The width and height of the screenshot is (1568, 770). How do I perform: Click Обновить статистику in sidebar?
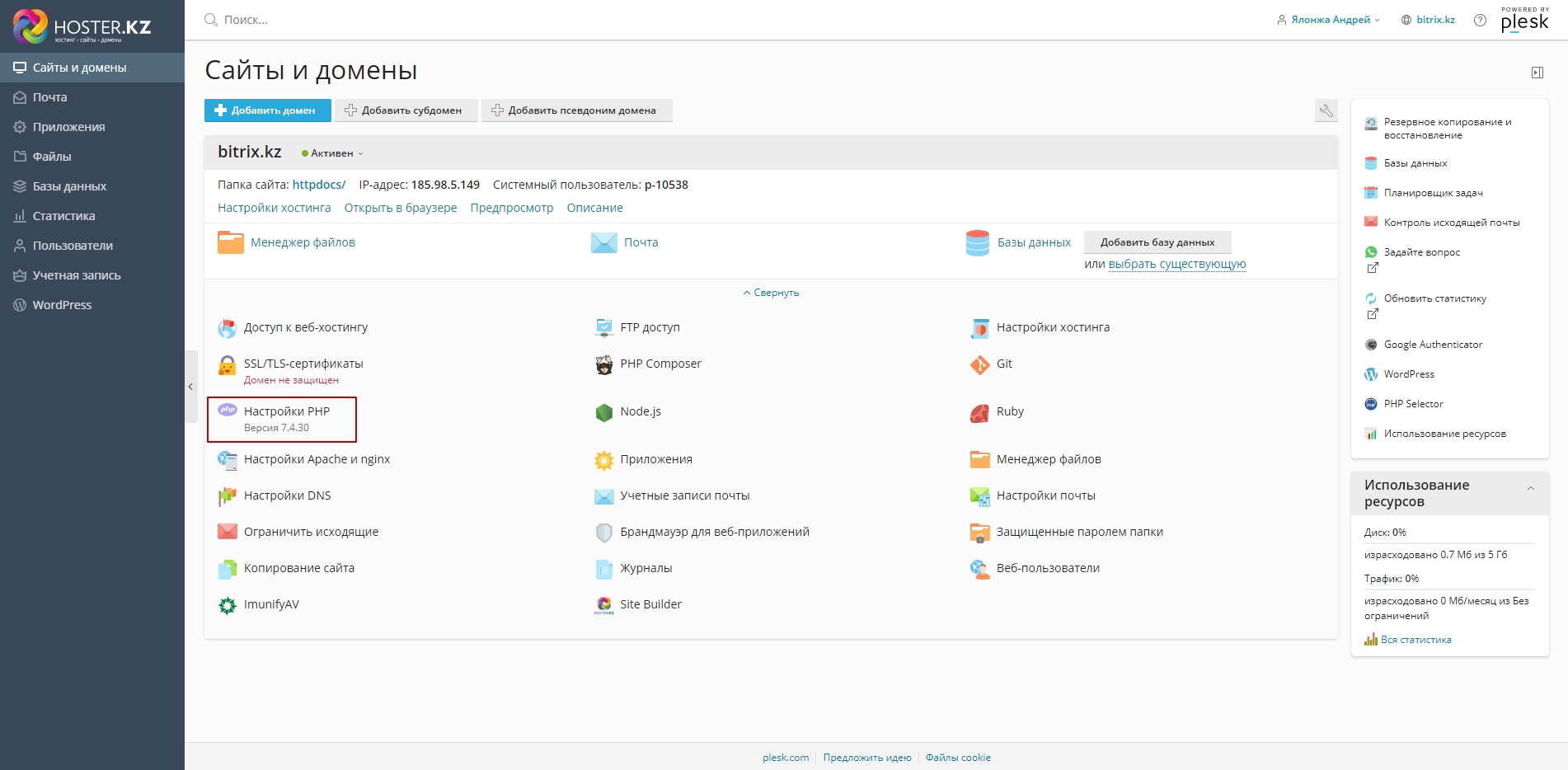[1435, 298]
